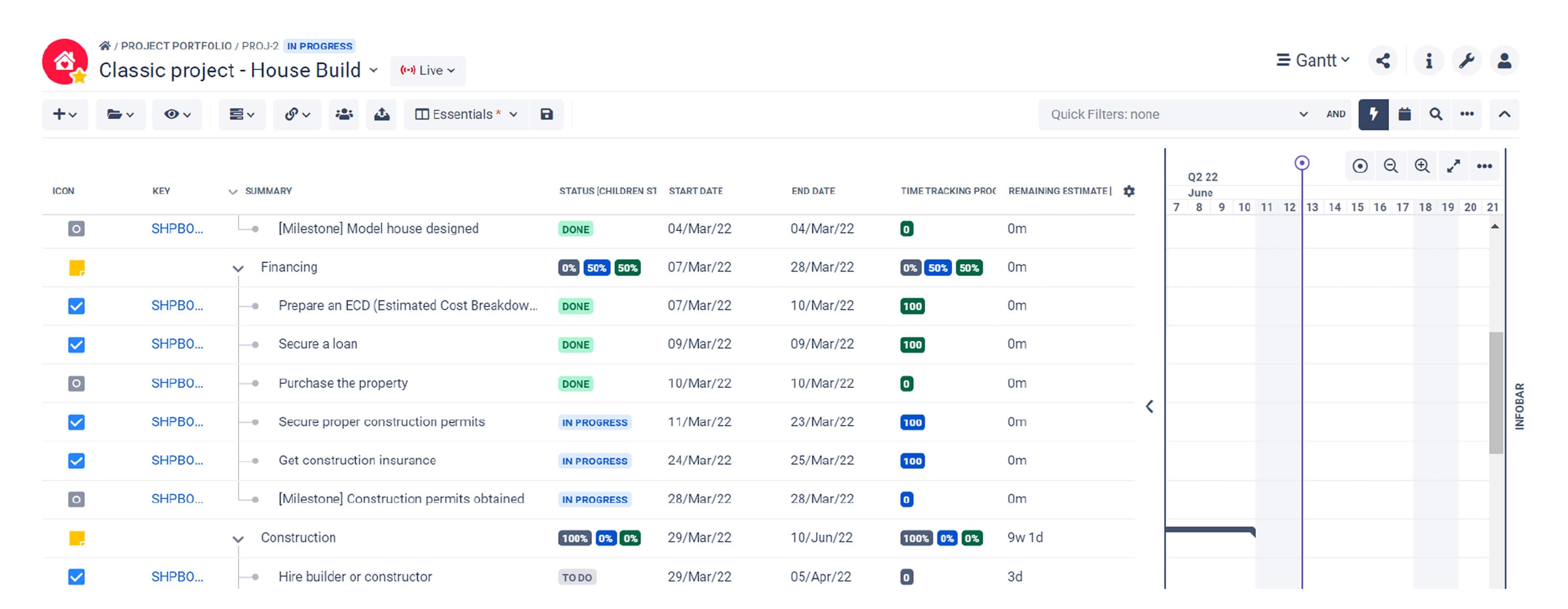Toggle checkbox for Secure proper construction permits
The width and height of the screenshot is (1568, 609).
76,422
